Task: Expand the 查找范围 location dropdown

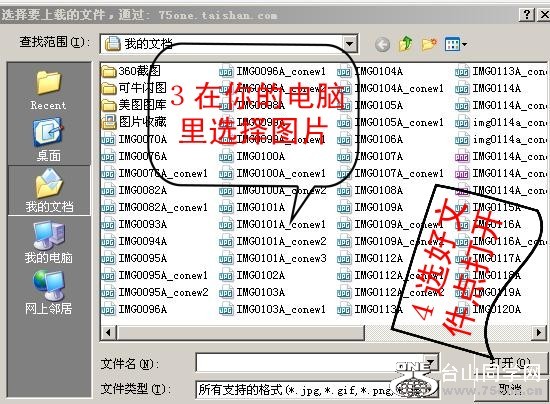Action: point(349,44)
